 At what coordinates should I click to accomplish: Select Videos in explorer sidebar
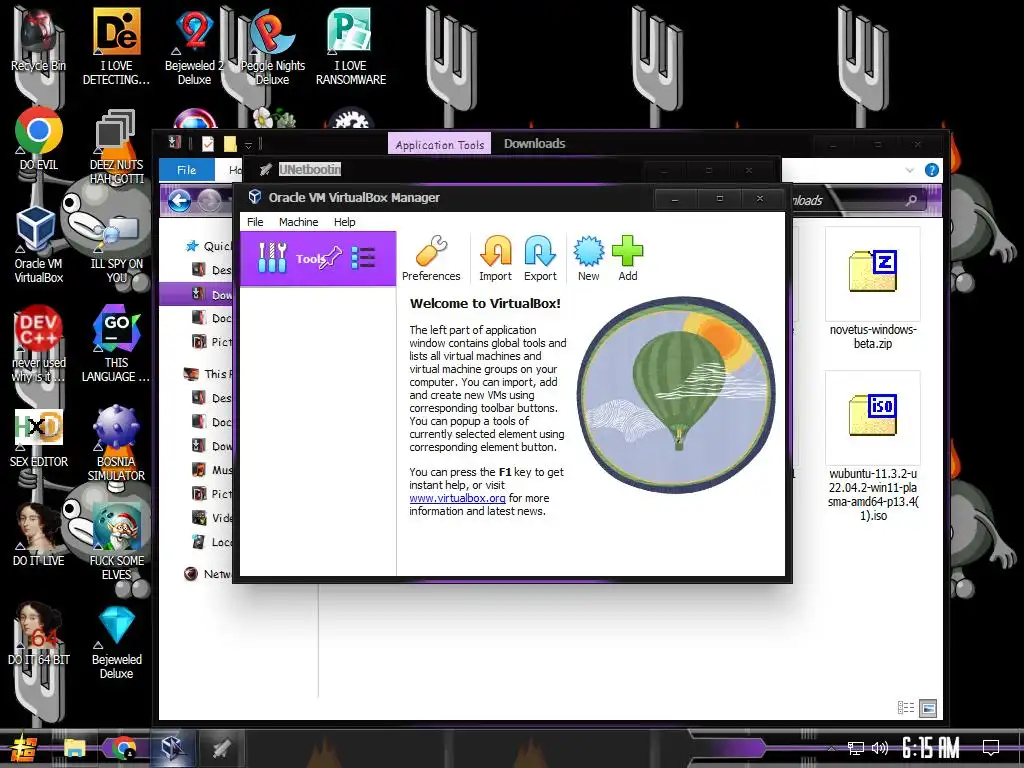coord(212,518)
